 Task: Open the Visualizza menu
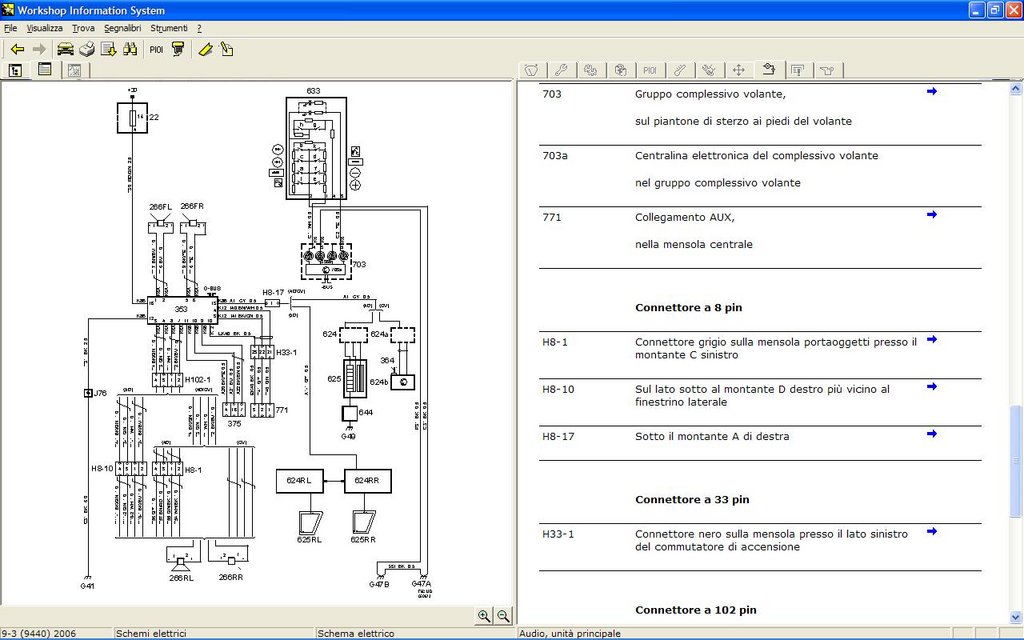44,28
